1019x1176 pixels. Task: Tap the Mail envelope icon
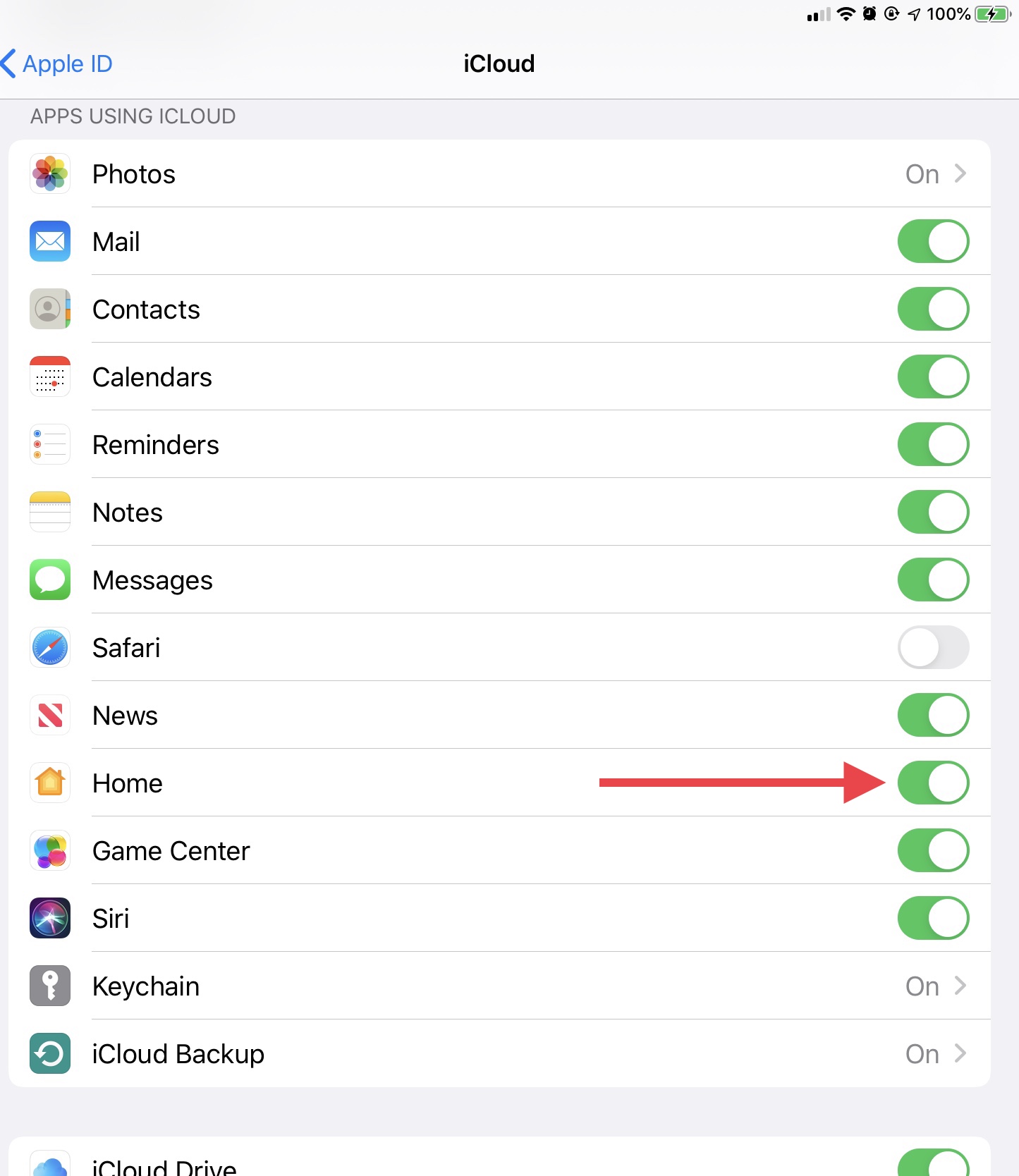click(50, 241)
